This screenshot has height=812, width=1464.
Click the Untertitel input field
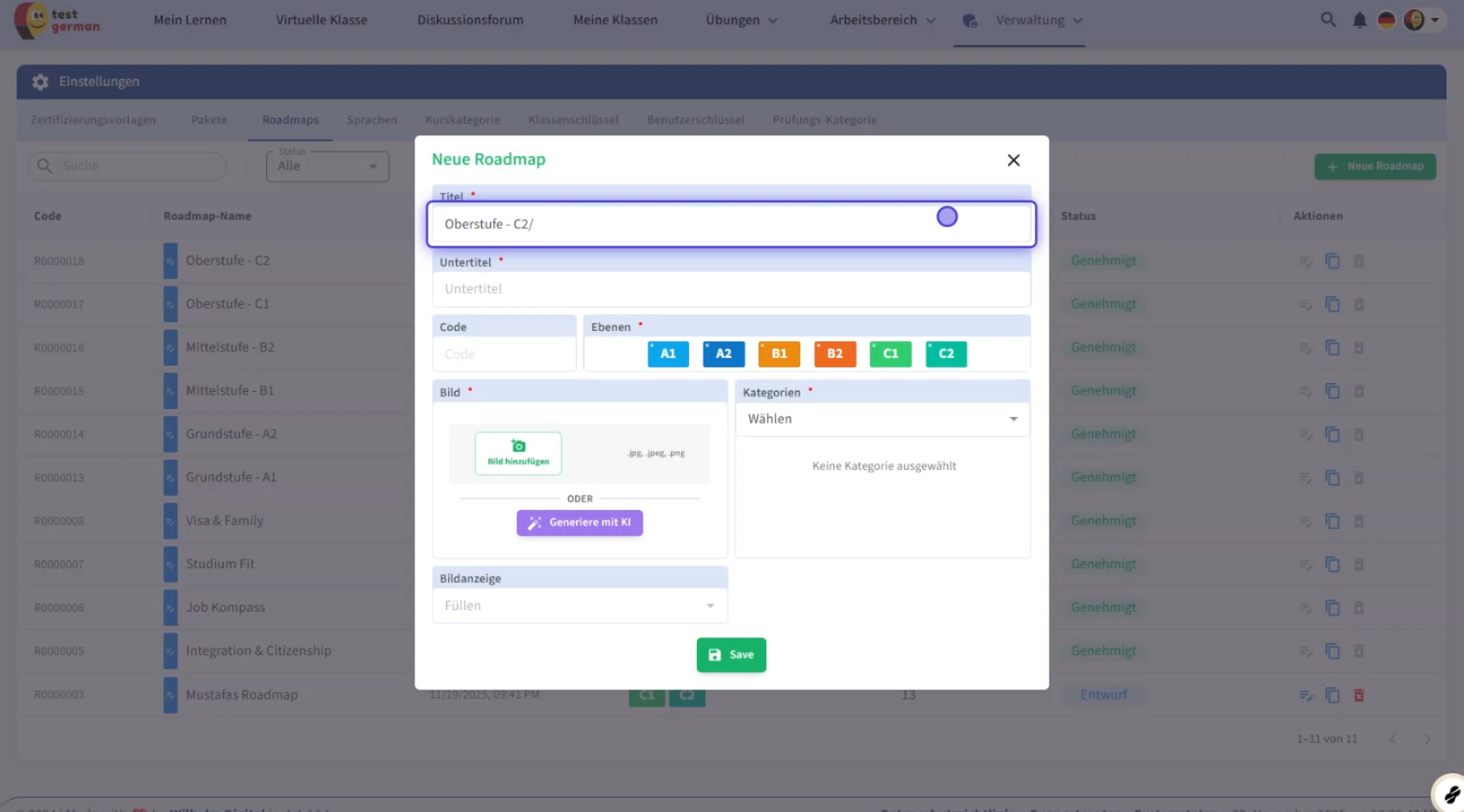coord(731,289)
